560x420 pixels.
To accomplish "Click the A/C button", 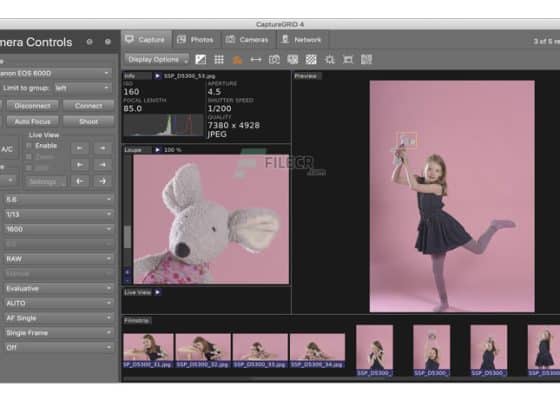I will [x=8, y=149].
